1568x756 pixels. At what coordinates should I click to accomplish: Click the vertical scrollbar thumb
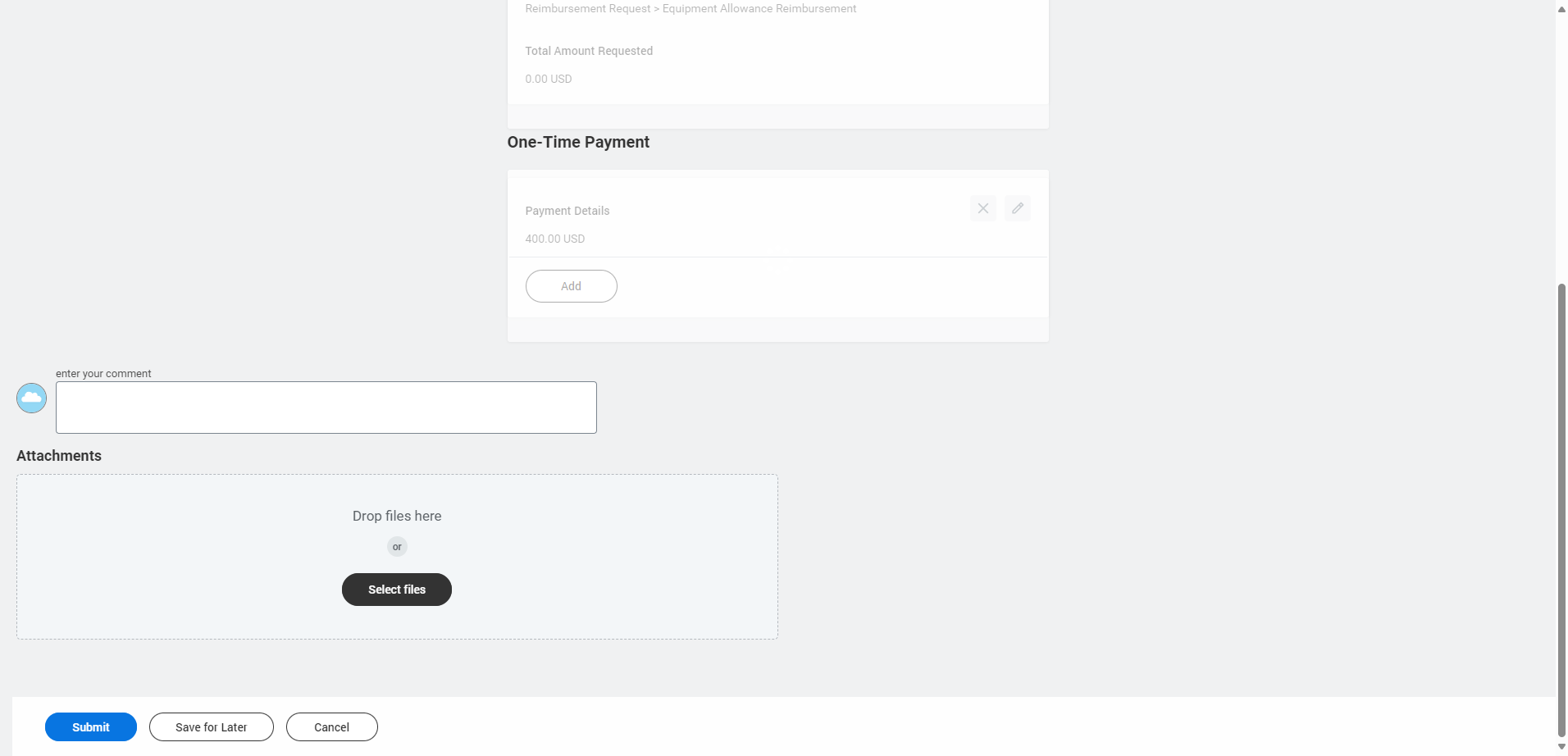(x=1561, y=510)
